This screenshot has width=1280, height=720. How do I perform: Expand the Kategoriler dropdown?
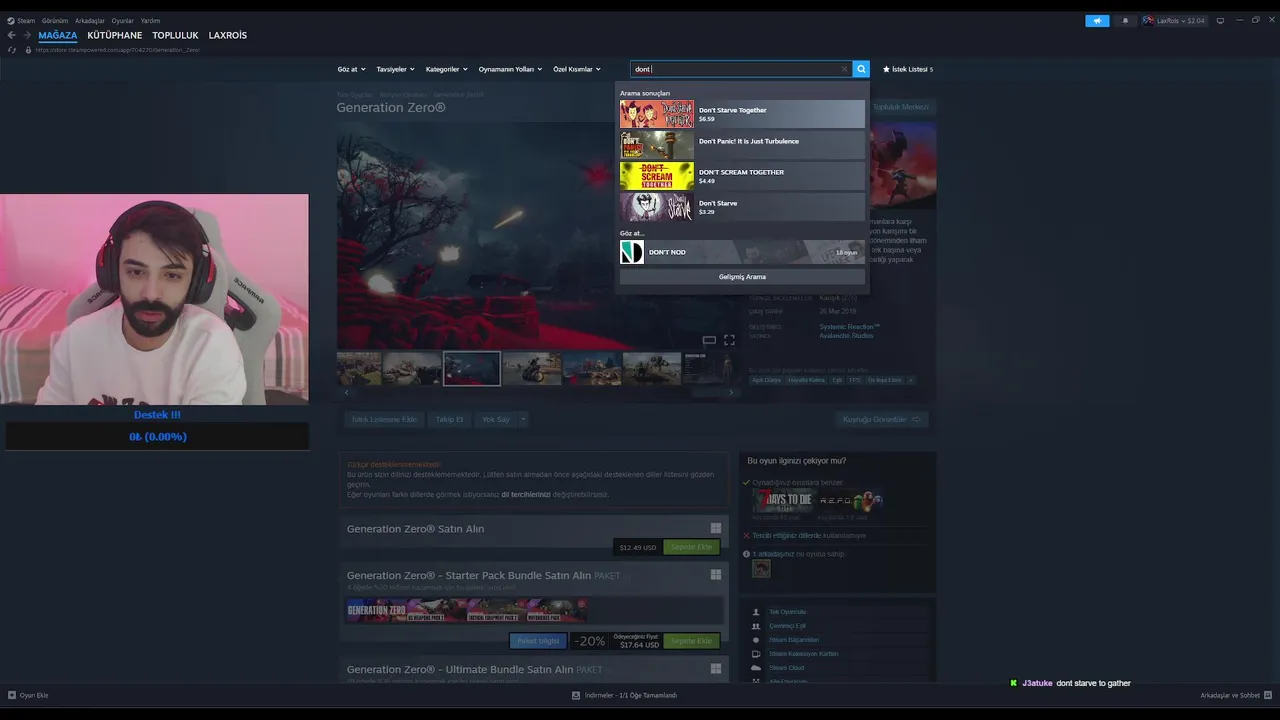pyautogui.click(x=447, y=69)
